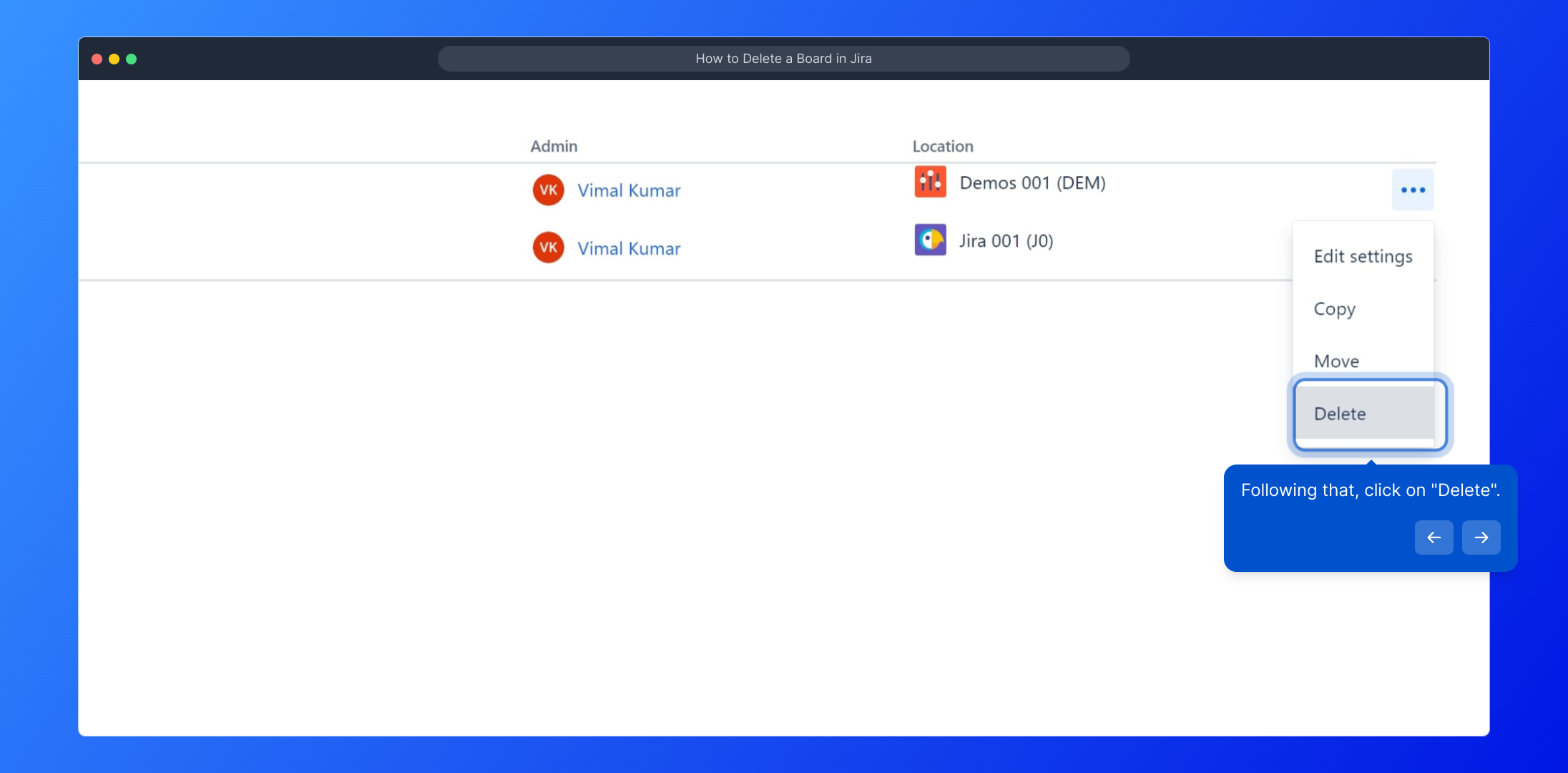1568x773 pixels.
Task: Choose Copy in the board menu
Action: (1334, 308)
